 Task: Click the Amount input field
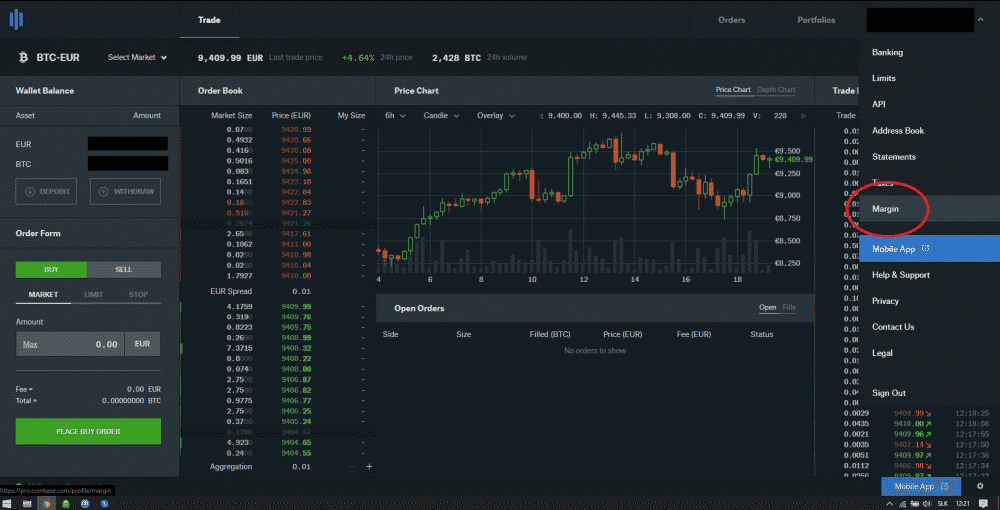point(70,344)
